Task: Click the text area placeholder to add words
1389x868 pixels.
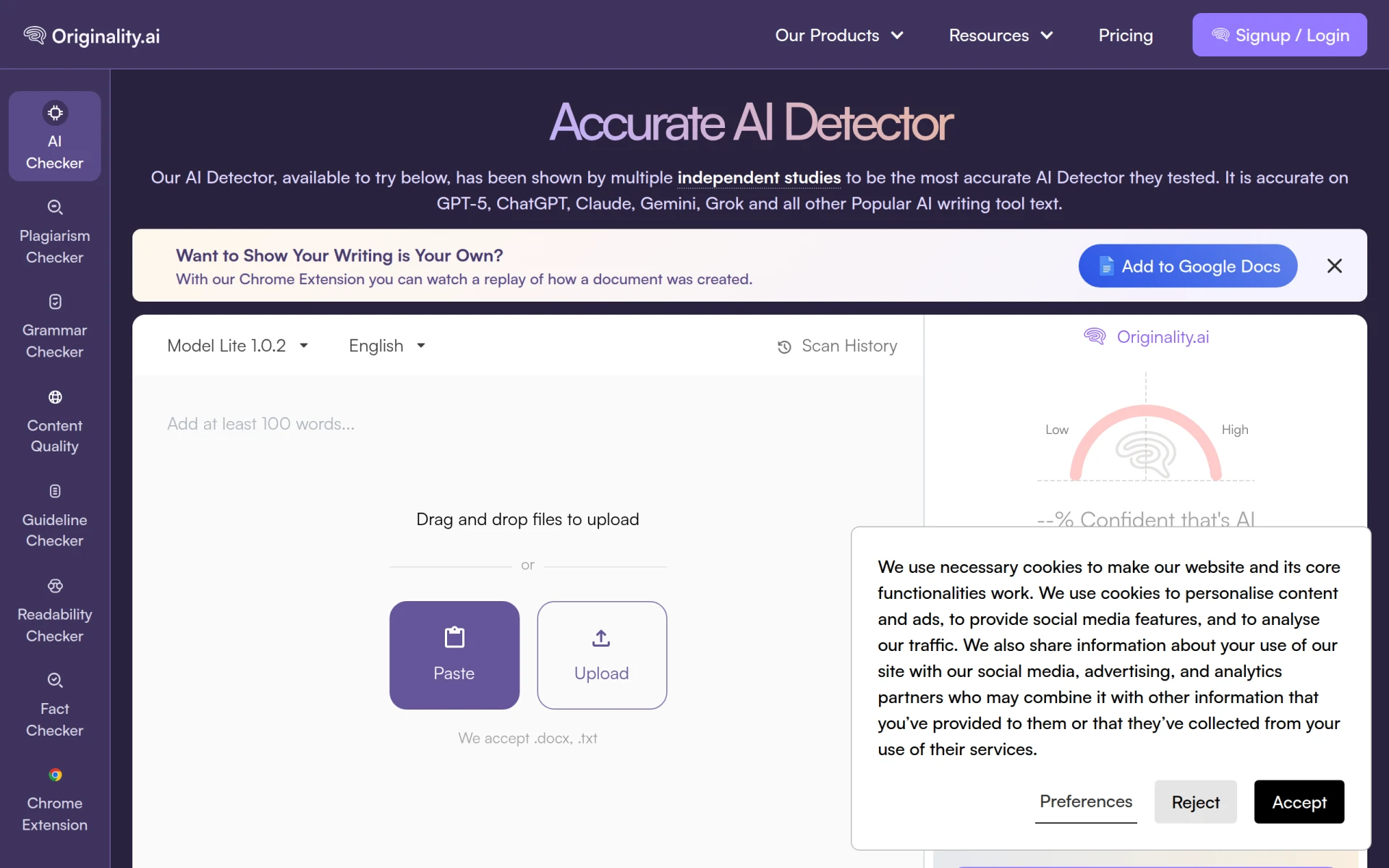Action: pos(261,424)
